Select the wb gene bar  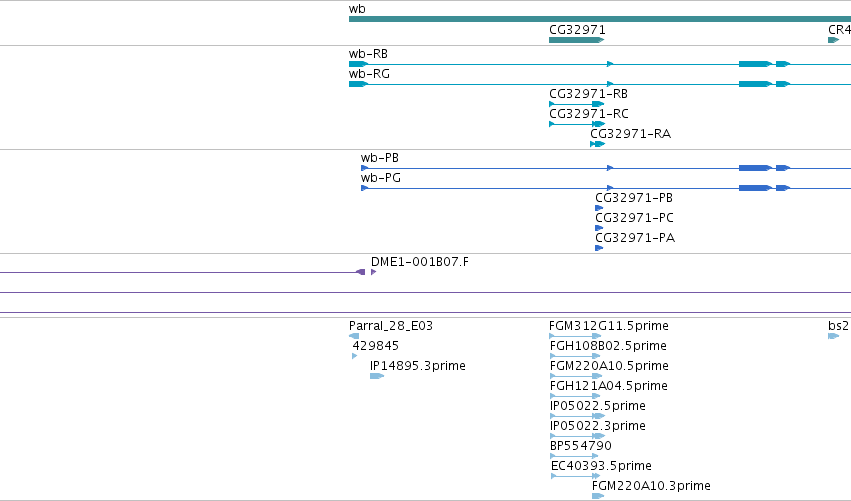tap(600, 19)
